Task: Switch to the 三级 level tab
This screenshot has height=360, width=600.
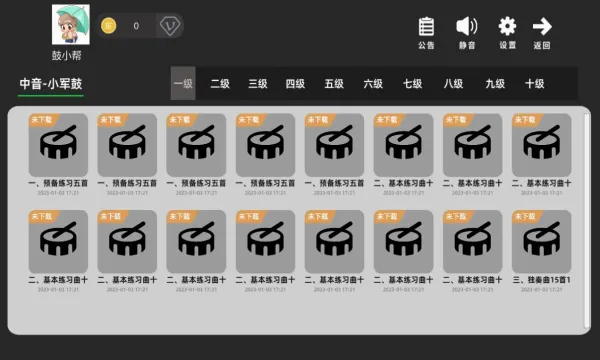Action: 258,83
